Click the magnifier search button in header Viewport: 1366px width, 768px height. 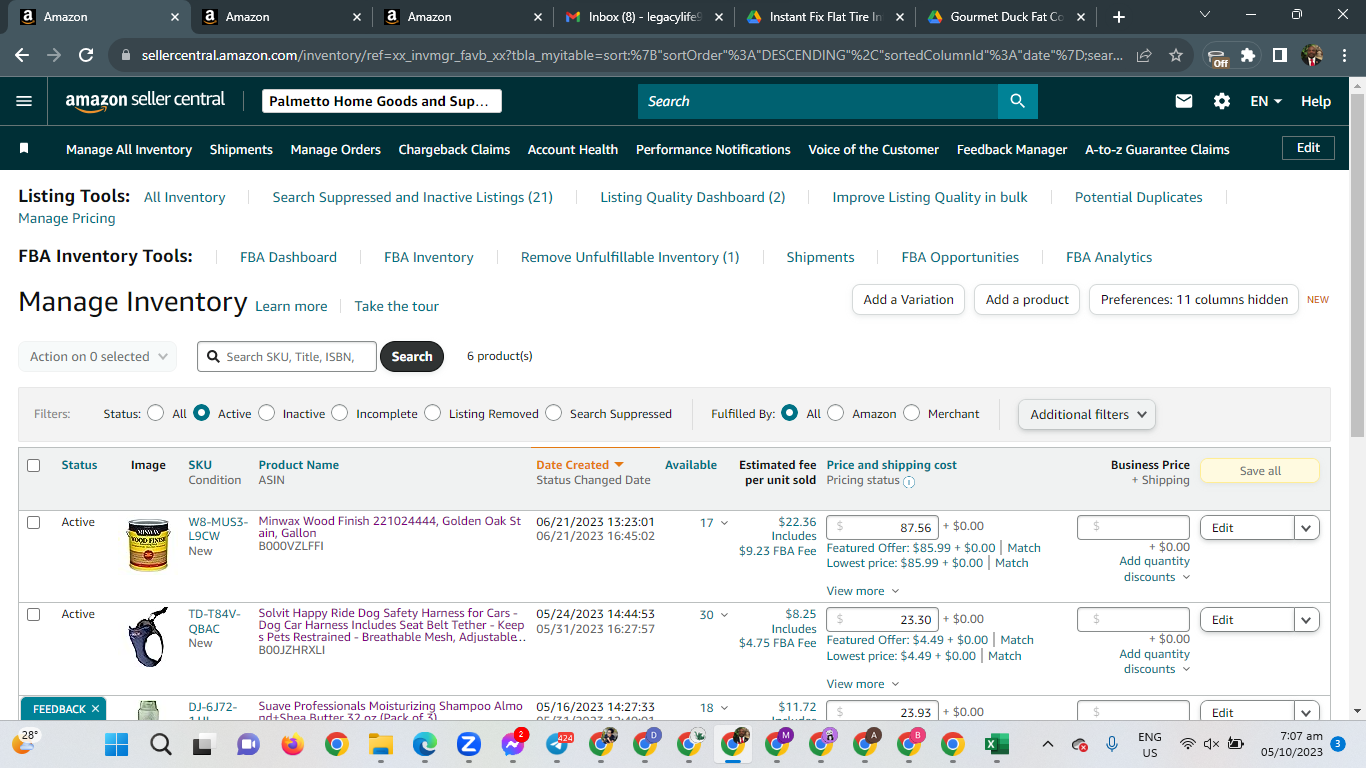coord(1017,101)
